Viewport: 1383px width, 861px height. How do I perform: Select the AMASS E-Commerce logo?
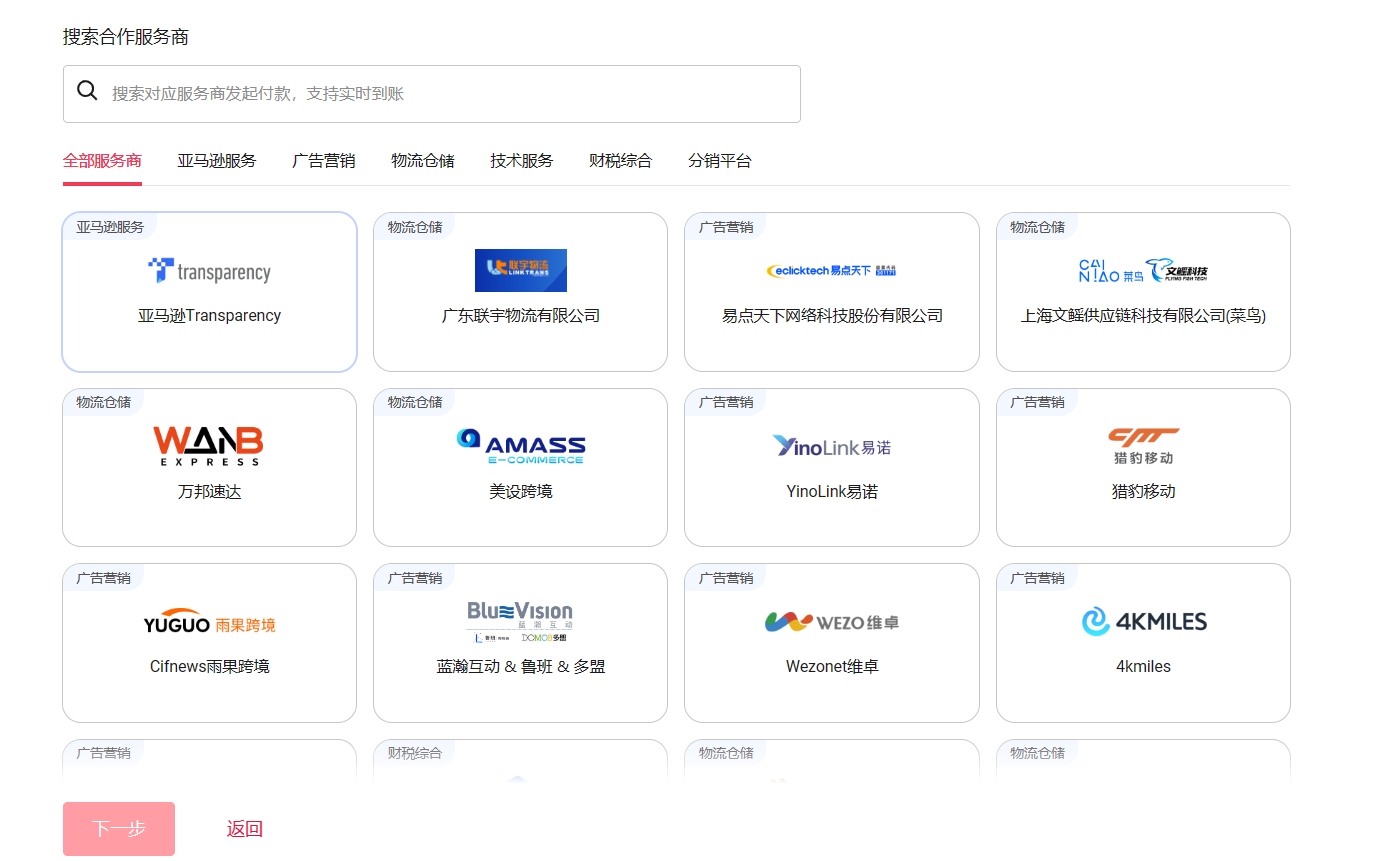(x=520, y=445)
